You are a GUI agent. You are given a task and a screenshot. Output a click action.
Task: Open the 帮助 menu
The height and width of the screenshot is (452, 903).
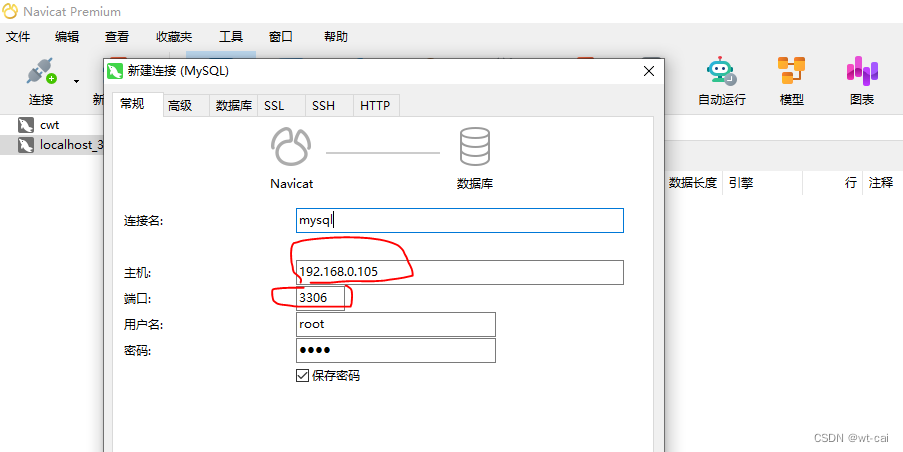[x=336, y=37]
